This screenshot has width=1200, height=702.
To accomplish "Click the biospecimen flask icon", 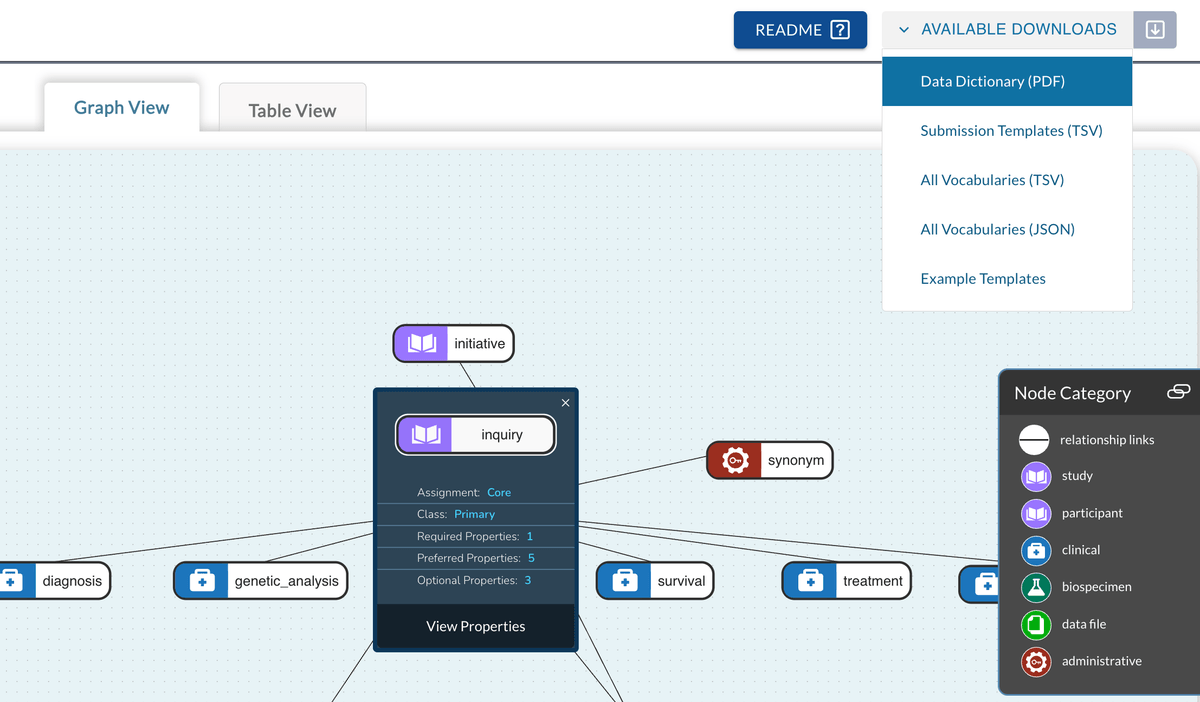I will [1035, 587].
